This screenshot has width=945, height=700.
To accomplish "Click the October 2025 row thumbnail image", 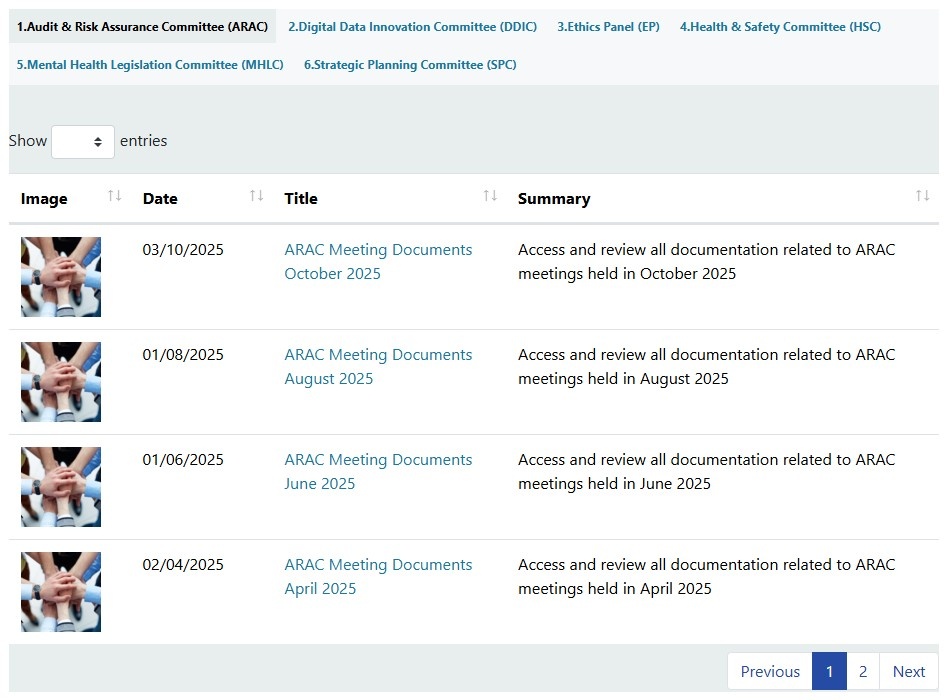I will [61, 277].
